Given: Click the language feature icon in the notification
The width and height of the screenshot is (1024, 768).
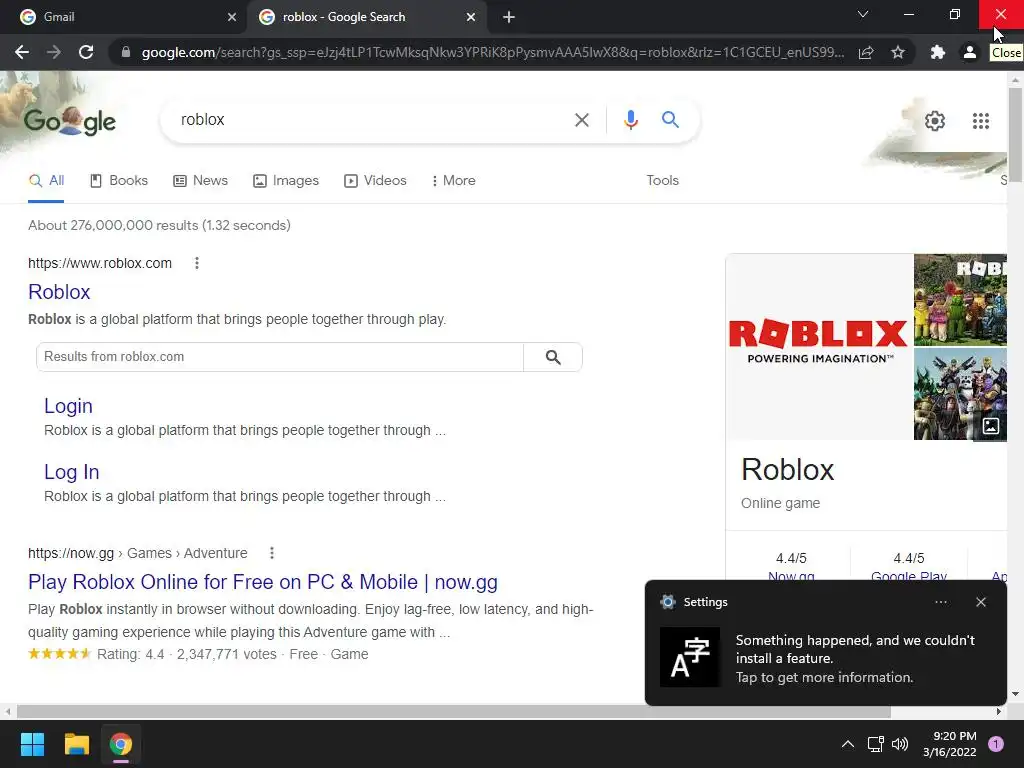Looking at the screenshot, I should pyautogui.click(x=690, y=657).
